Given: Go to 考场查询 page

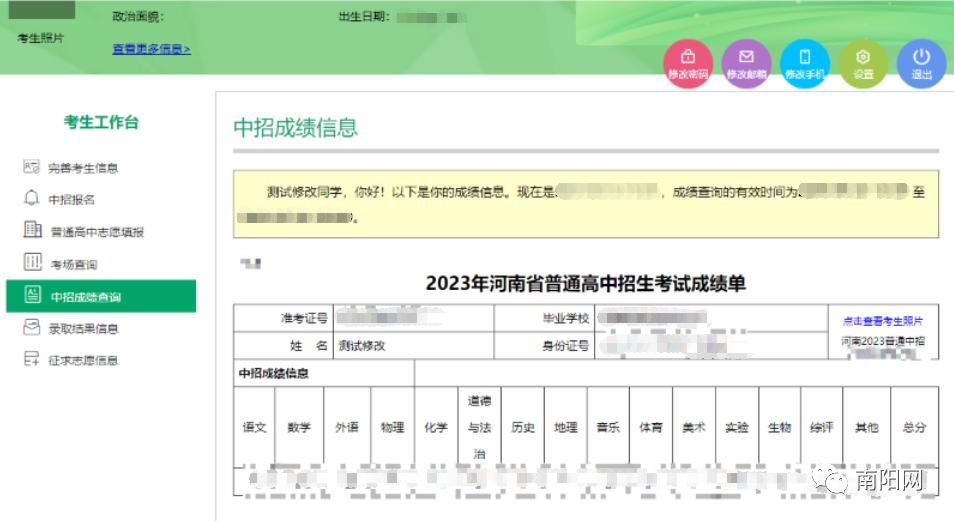Looking at the screenshot, I should (x=74, y=265).
